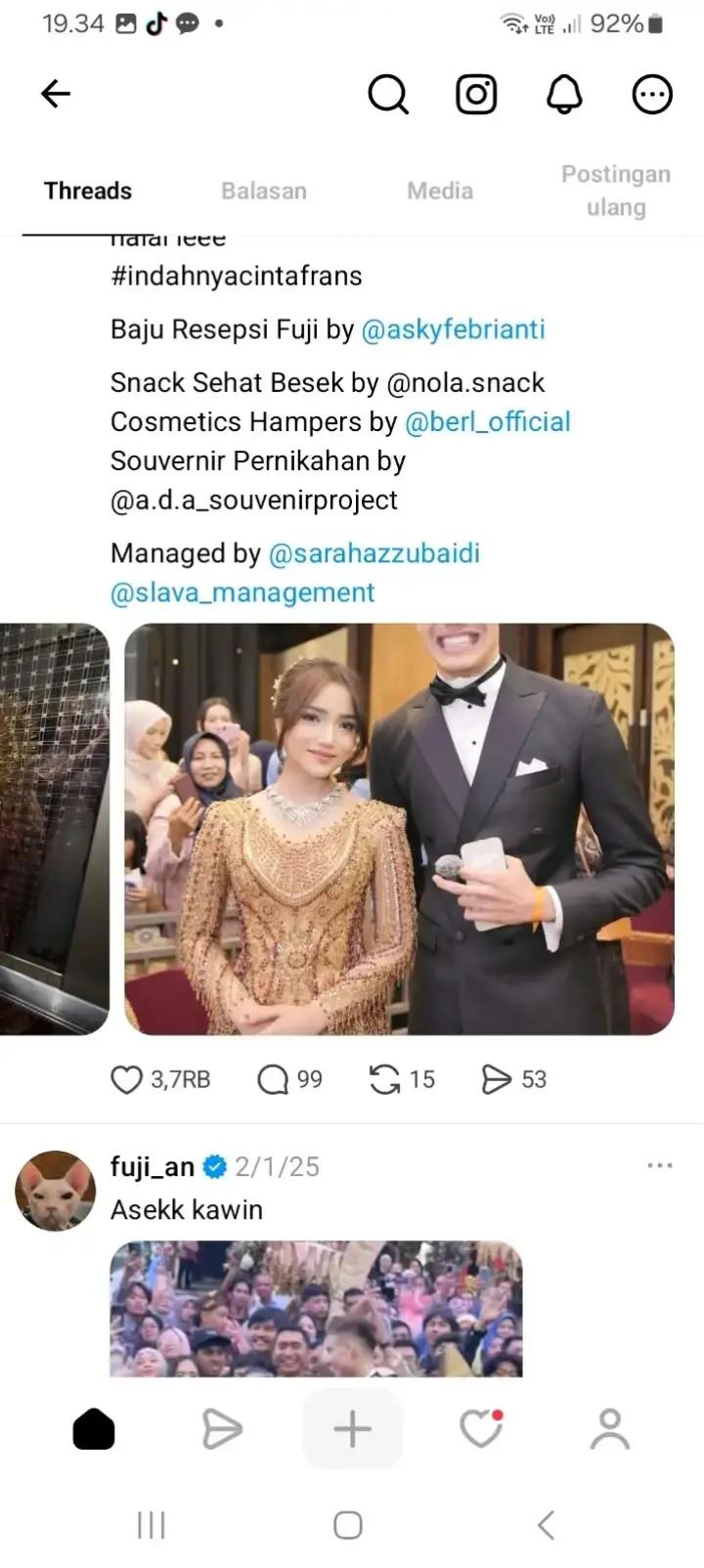Open the comments with 99 replies
Image resolution: width=704 pixels, height=1568 pixels.
click(x=273, y=1079)
